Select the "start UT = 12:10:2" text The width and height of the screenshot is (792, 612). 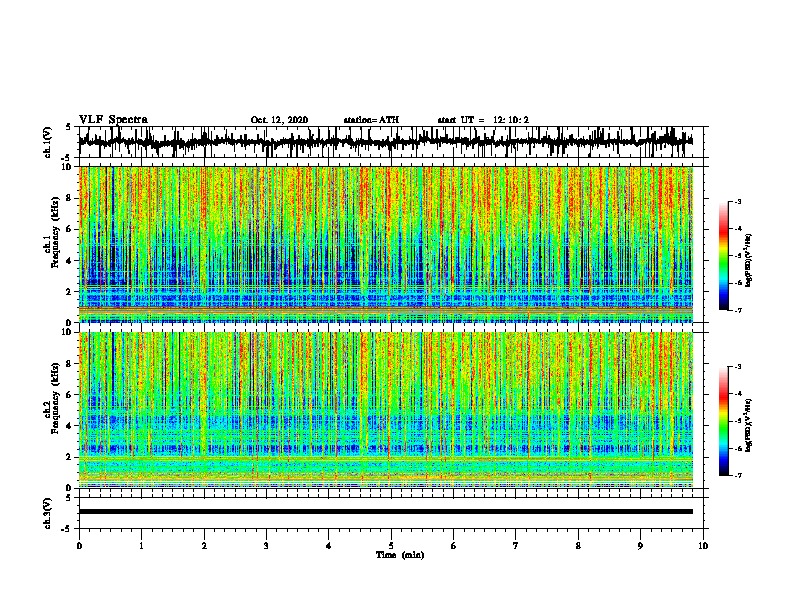coord(483,120)
